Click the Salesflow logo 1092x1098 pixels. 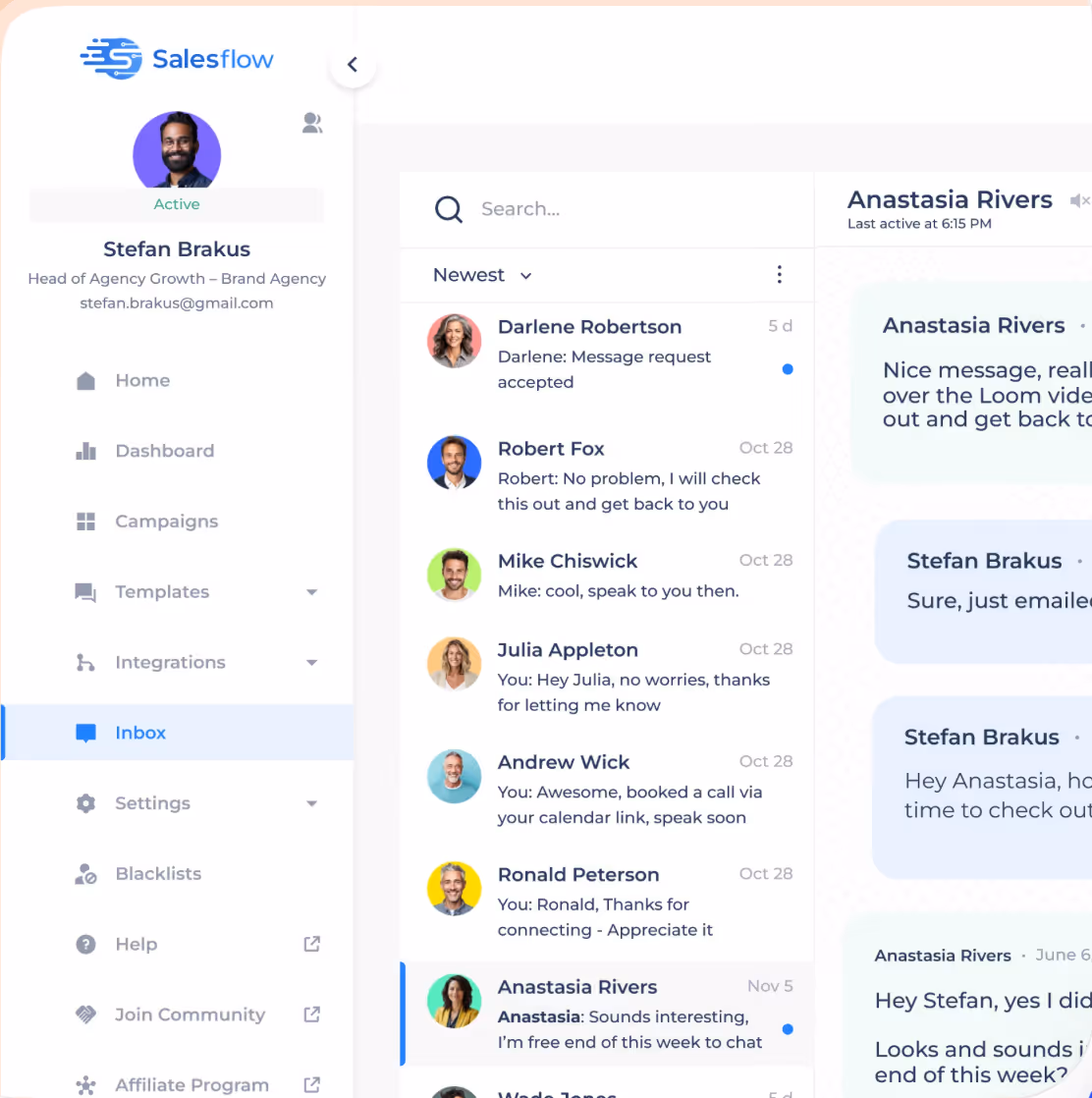tap(176, 58)
